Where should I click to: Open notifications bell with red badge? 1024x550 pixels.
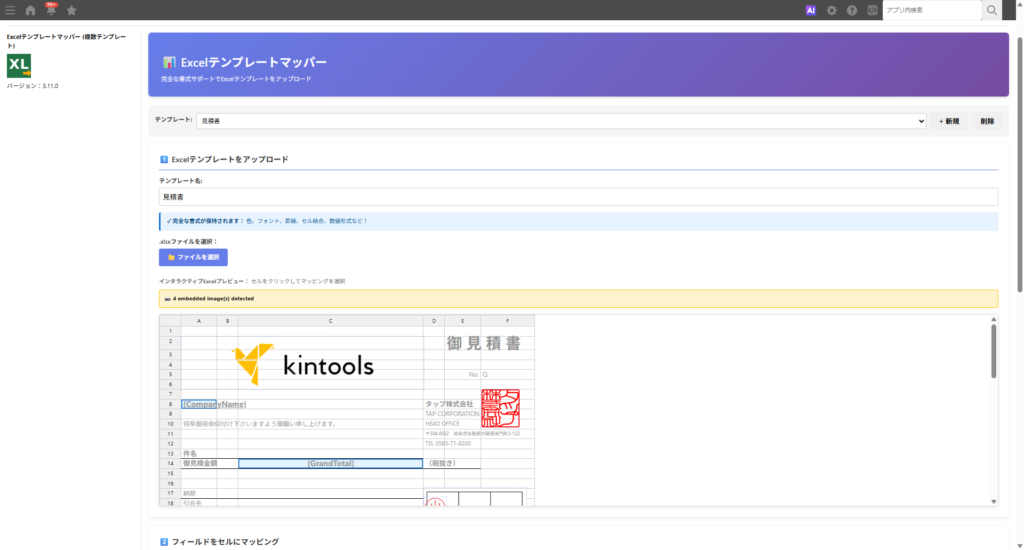click(51, 10)
